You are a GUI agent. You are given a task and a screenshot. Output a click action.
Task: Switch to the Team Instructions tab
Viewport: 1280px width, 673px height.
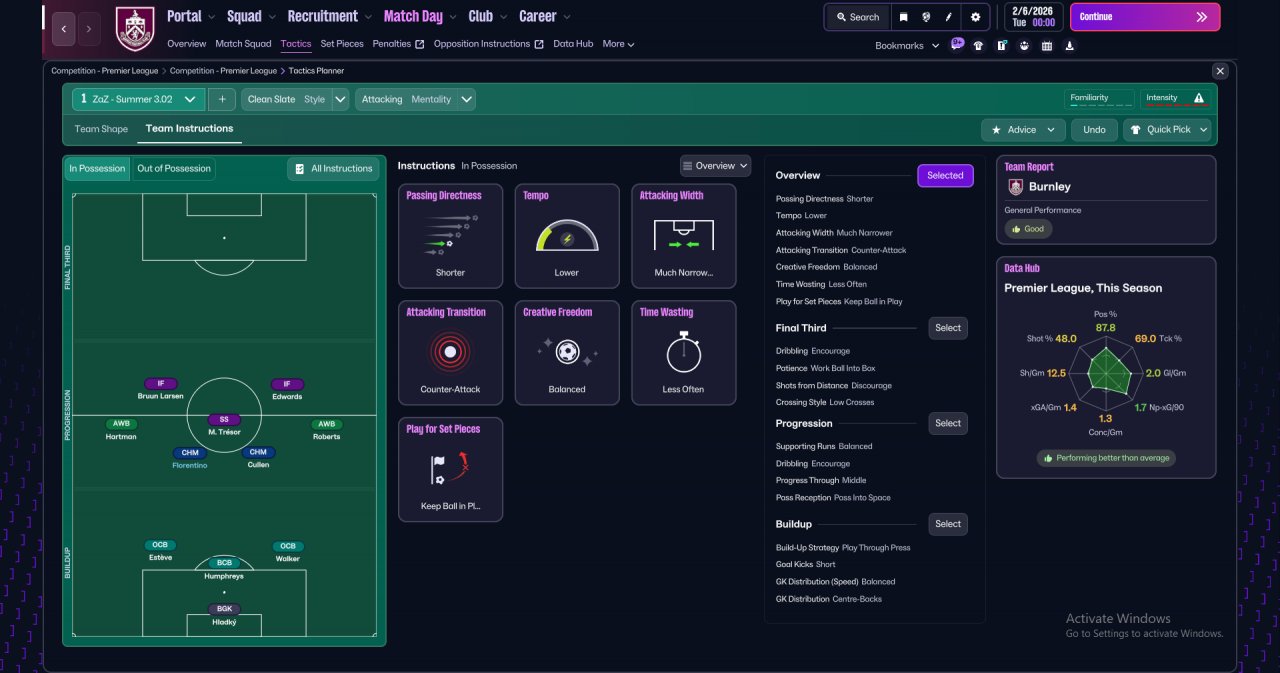pyautogui.click(x=189, y=128)
